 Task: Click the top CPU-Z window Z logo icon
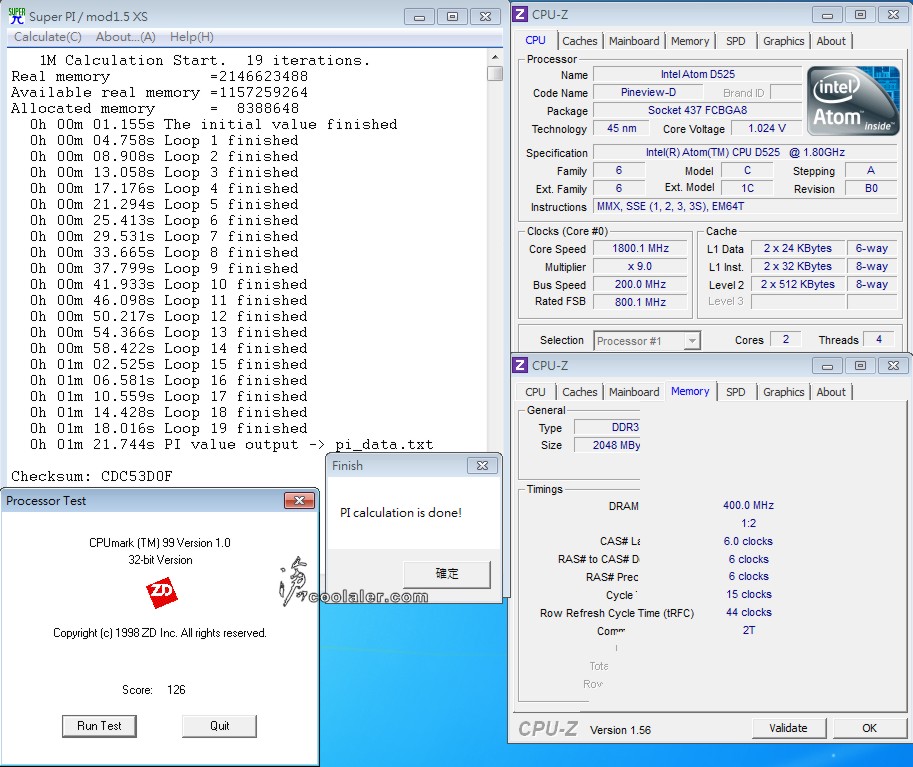tap(520, 14)
